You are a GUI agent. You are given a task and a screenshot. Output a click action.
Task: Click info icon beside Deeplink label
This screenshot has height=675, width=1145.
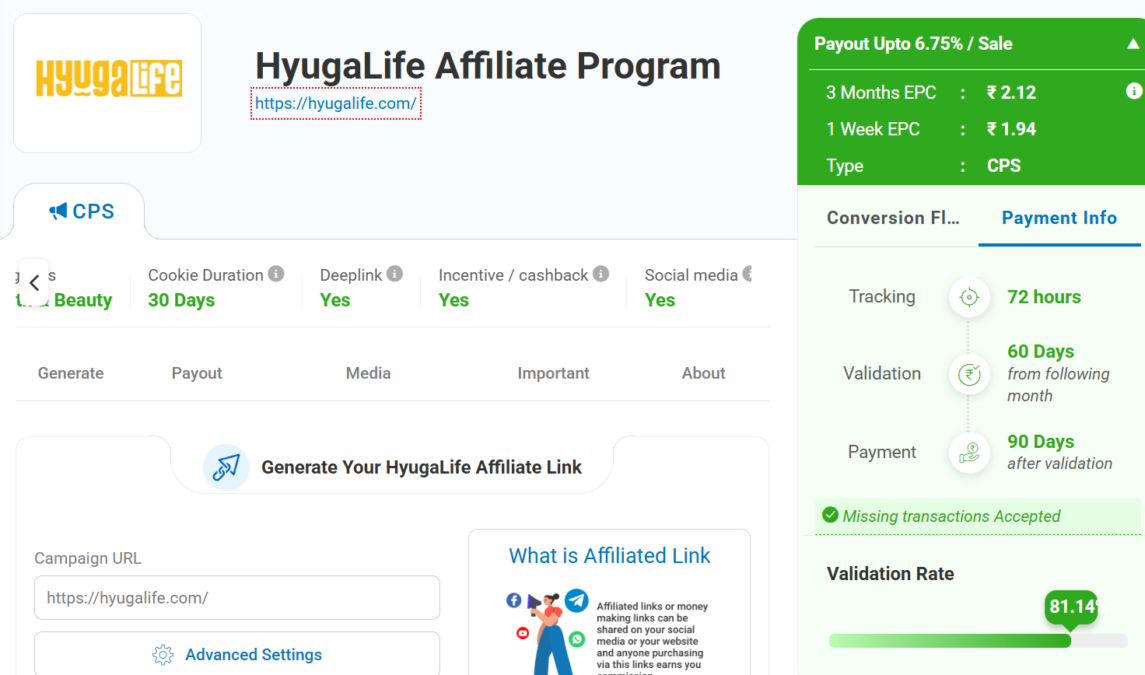pyautogui.click(x=395, y=274)
